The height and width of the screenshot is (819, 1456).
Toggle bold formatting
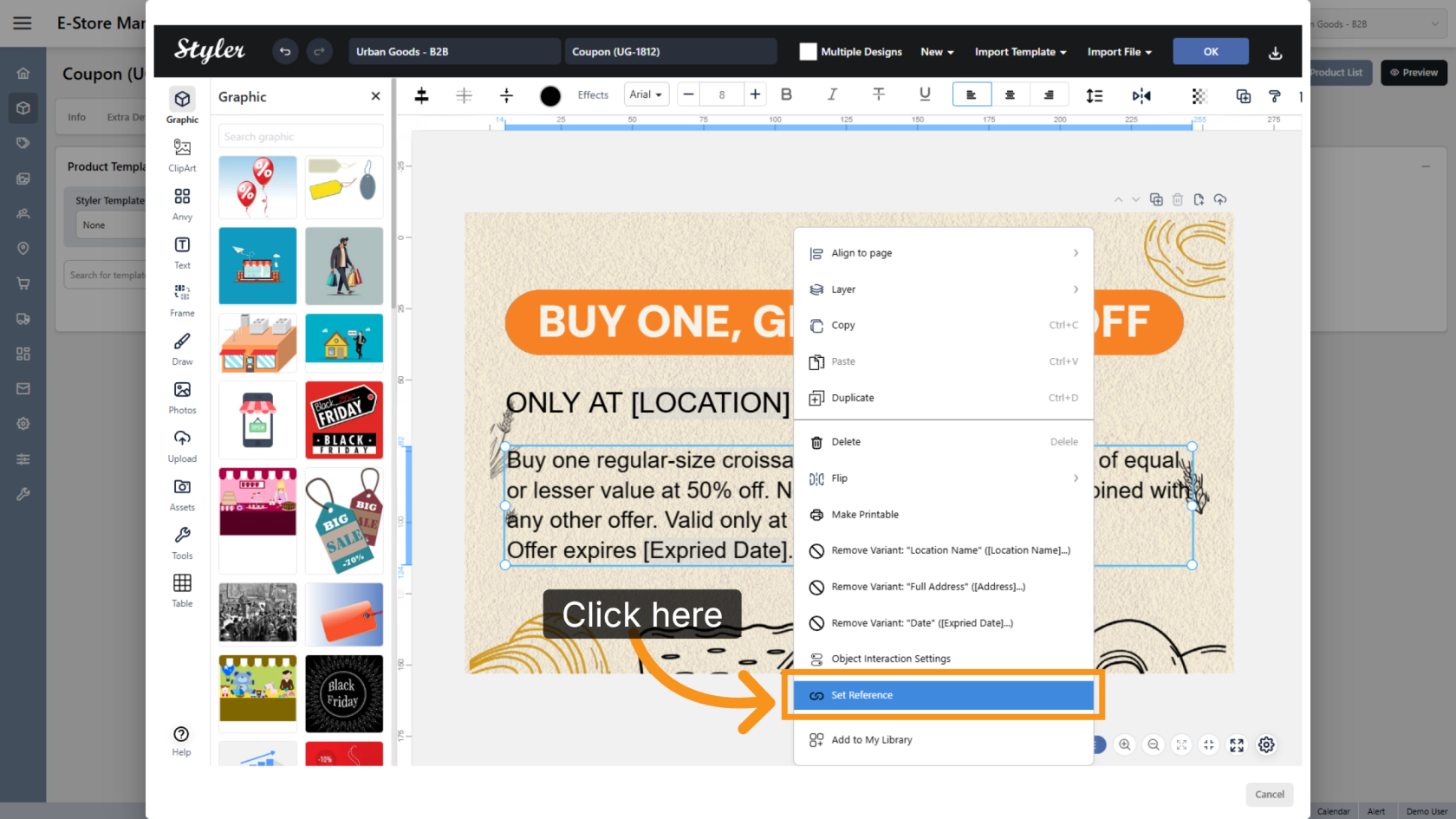coord(786,94)
